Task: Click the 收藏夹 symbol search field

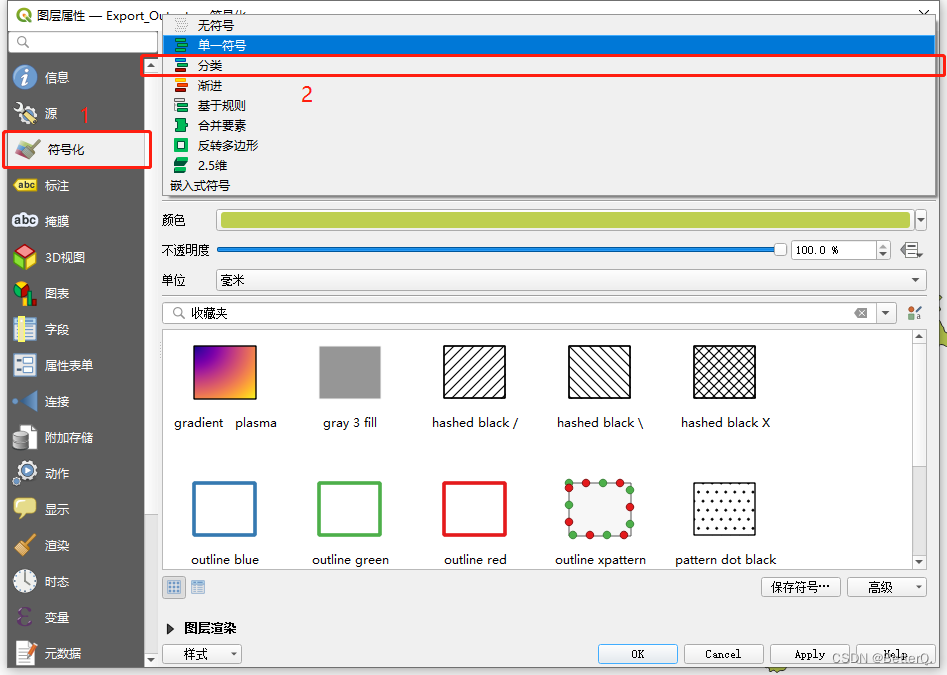Action: 519,313
